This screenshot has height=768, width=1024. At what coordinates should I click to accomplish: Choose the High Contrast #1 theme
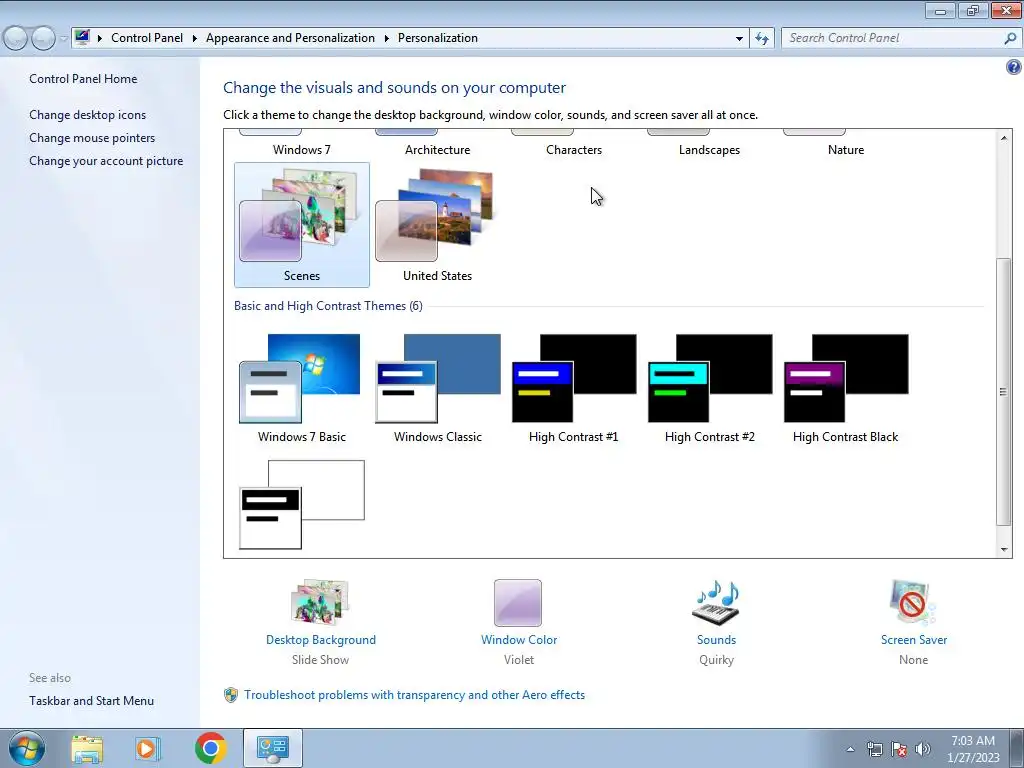pyautogui.click(x=573, y=389)
